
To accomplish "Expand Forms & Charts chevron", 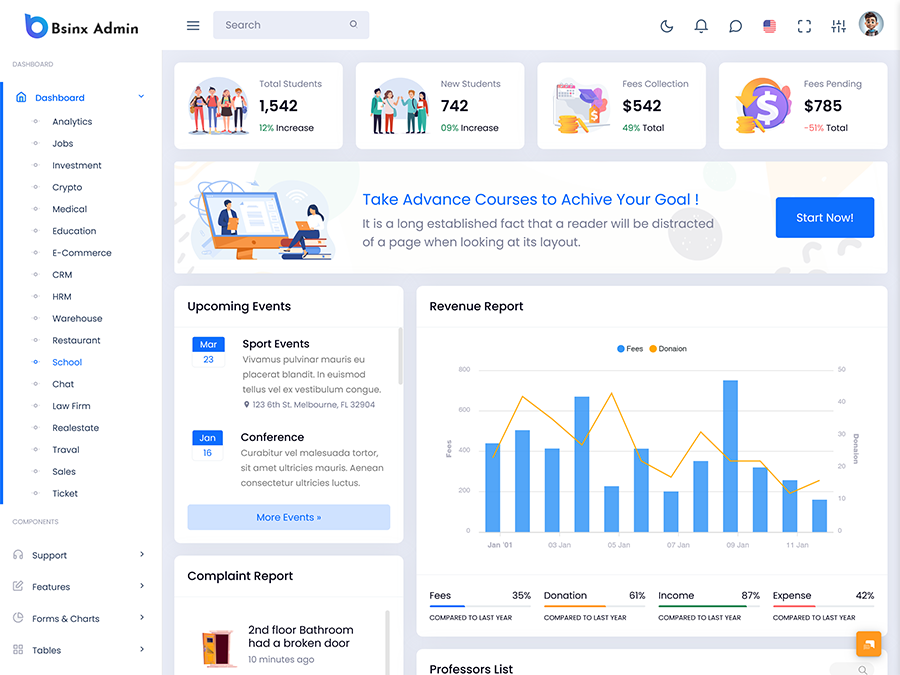I will [x=142, y=618].
